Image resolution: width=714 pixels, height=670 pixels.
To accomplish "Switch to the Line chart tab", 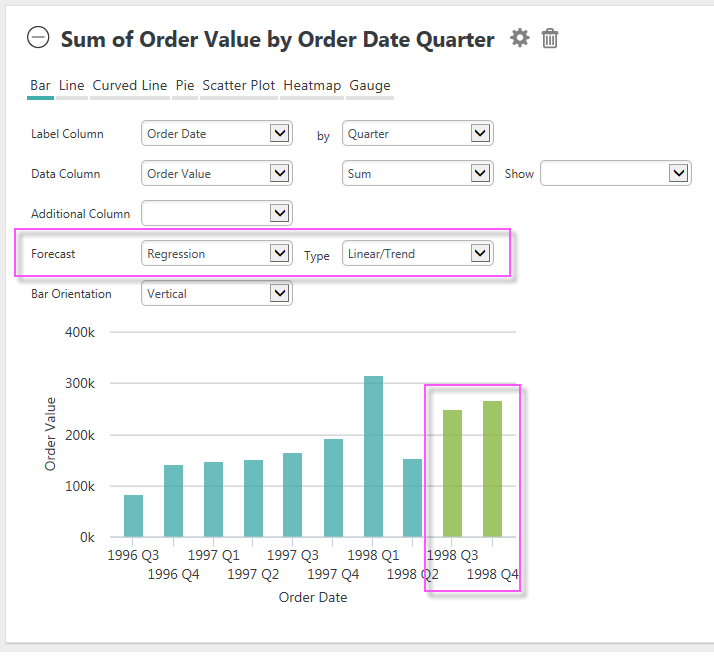I will point(71,86).
